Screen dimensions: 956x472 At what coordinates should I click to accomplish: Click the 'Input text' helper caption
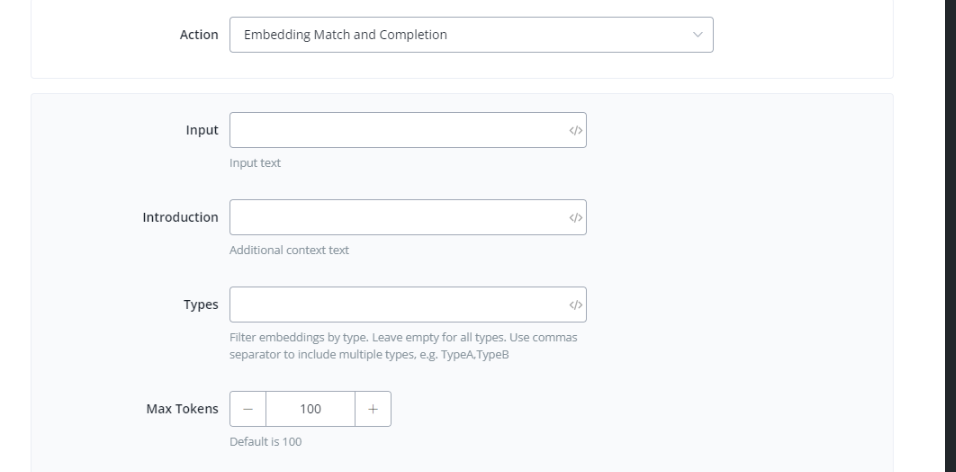255,163
